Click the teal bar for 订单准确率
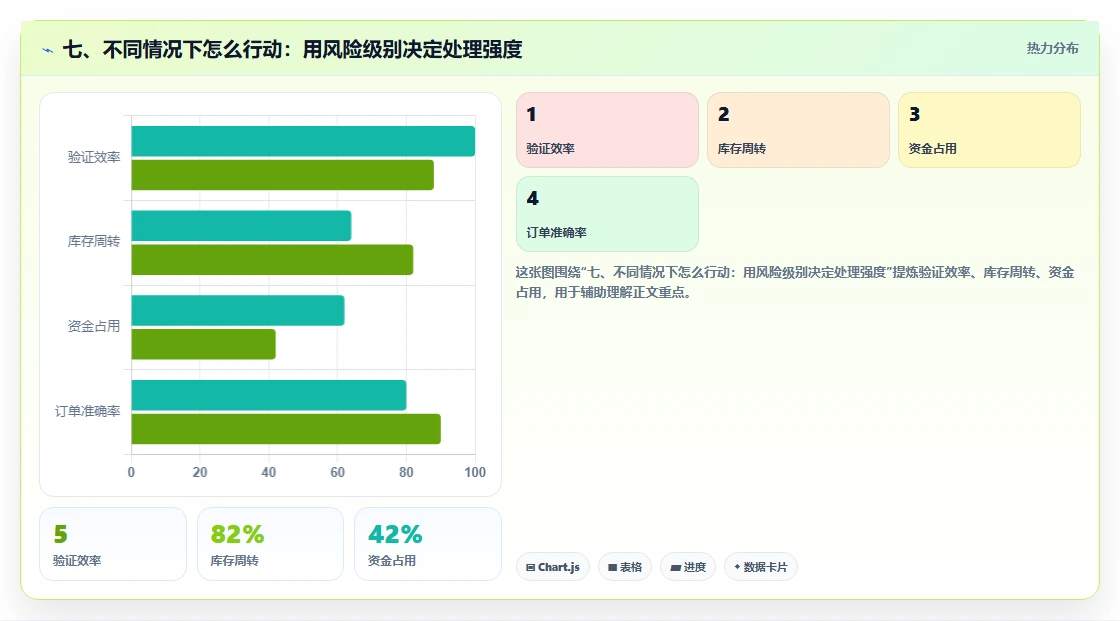Screen dimensions: 1120x621 click(x=269, y=395)
